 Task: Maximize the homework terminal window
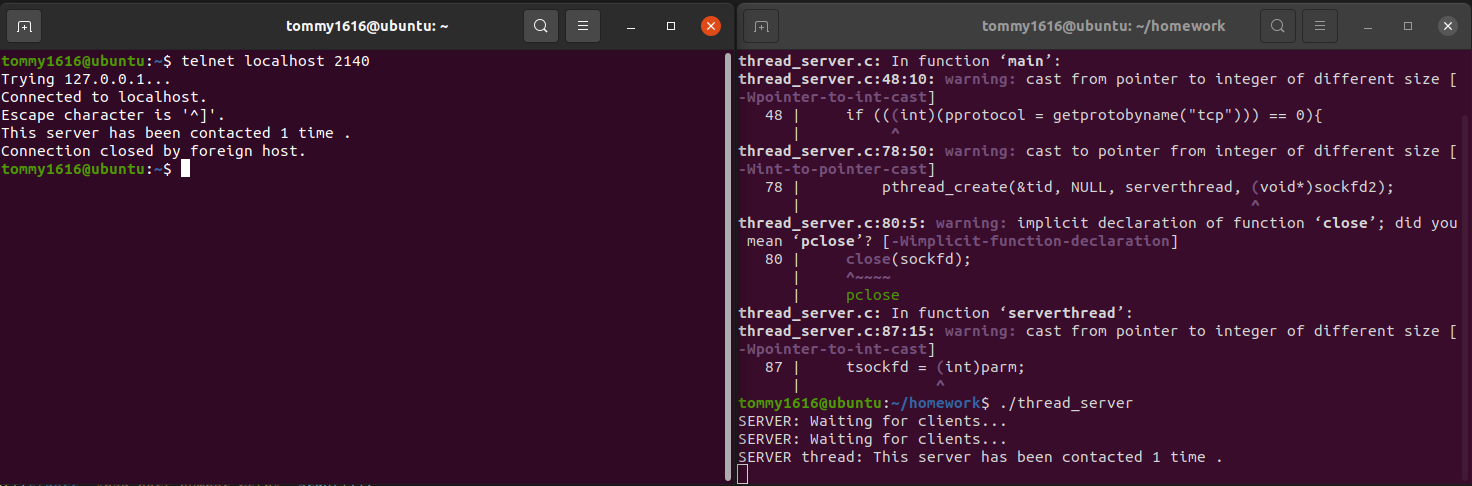click(x=1407, y=26)
